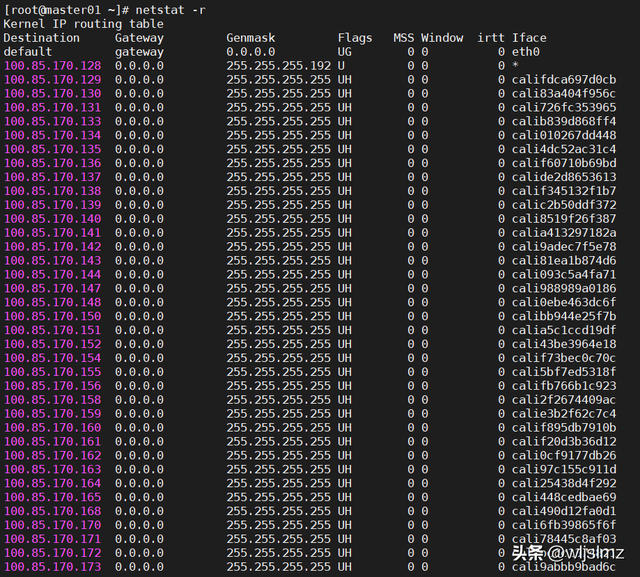The image size is (640, 577).
Task: Click interface calif60710b69bd
Action: pos(564,163)
